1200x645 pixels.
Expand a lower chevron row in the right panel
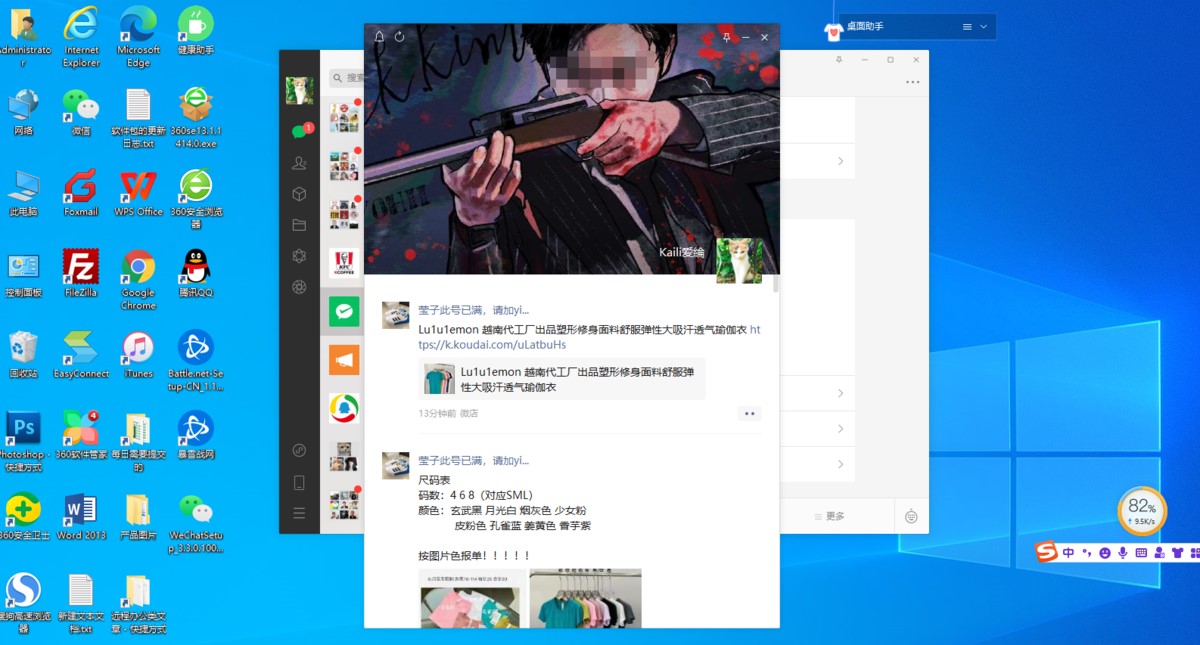pyautogui.click(x=841, y=430)
